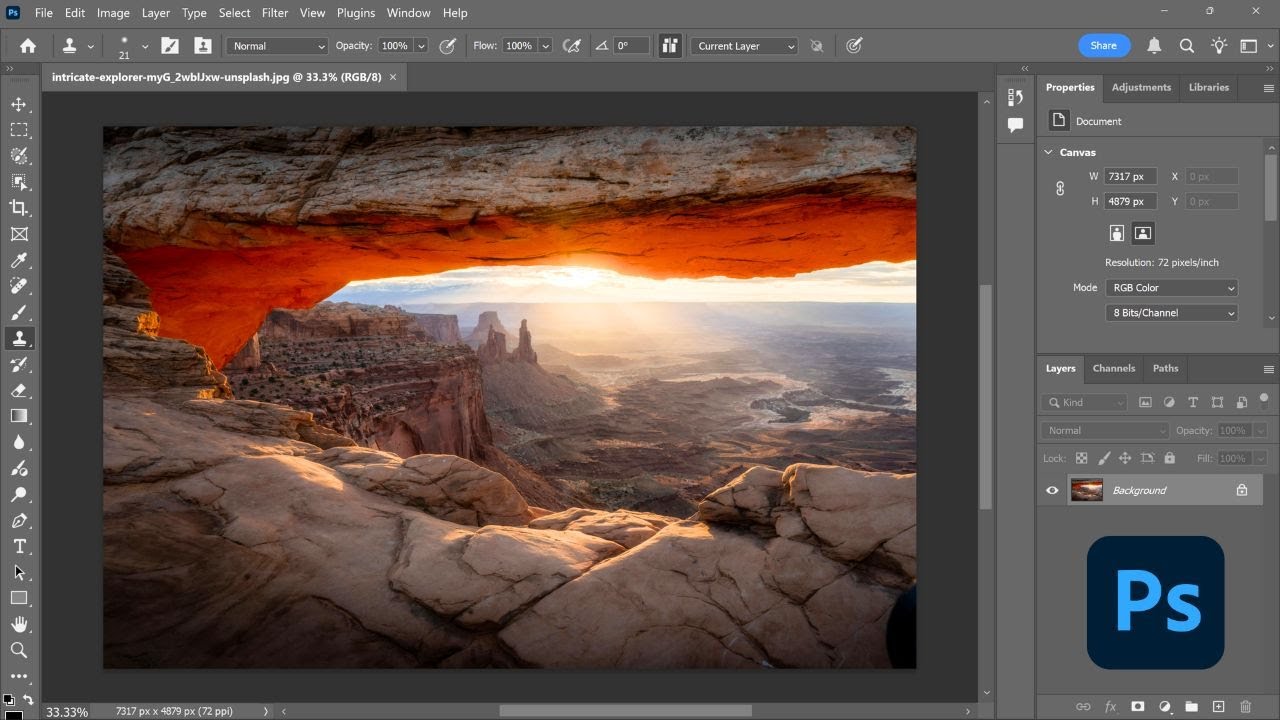This screenshot has height=720, width=1280.
Task: Open the Clone Source panel toggle
Action: [x=203, y=46]
